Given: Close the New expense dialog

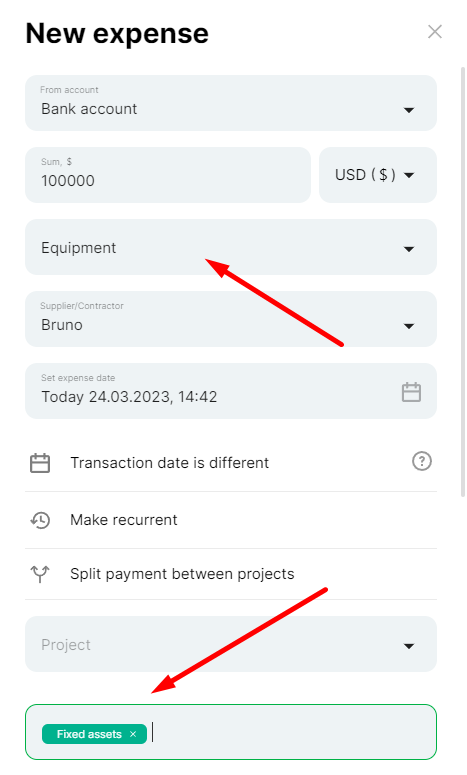Looking at the screenshot, I should (x=434, y=32).
